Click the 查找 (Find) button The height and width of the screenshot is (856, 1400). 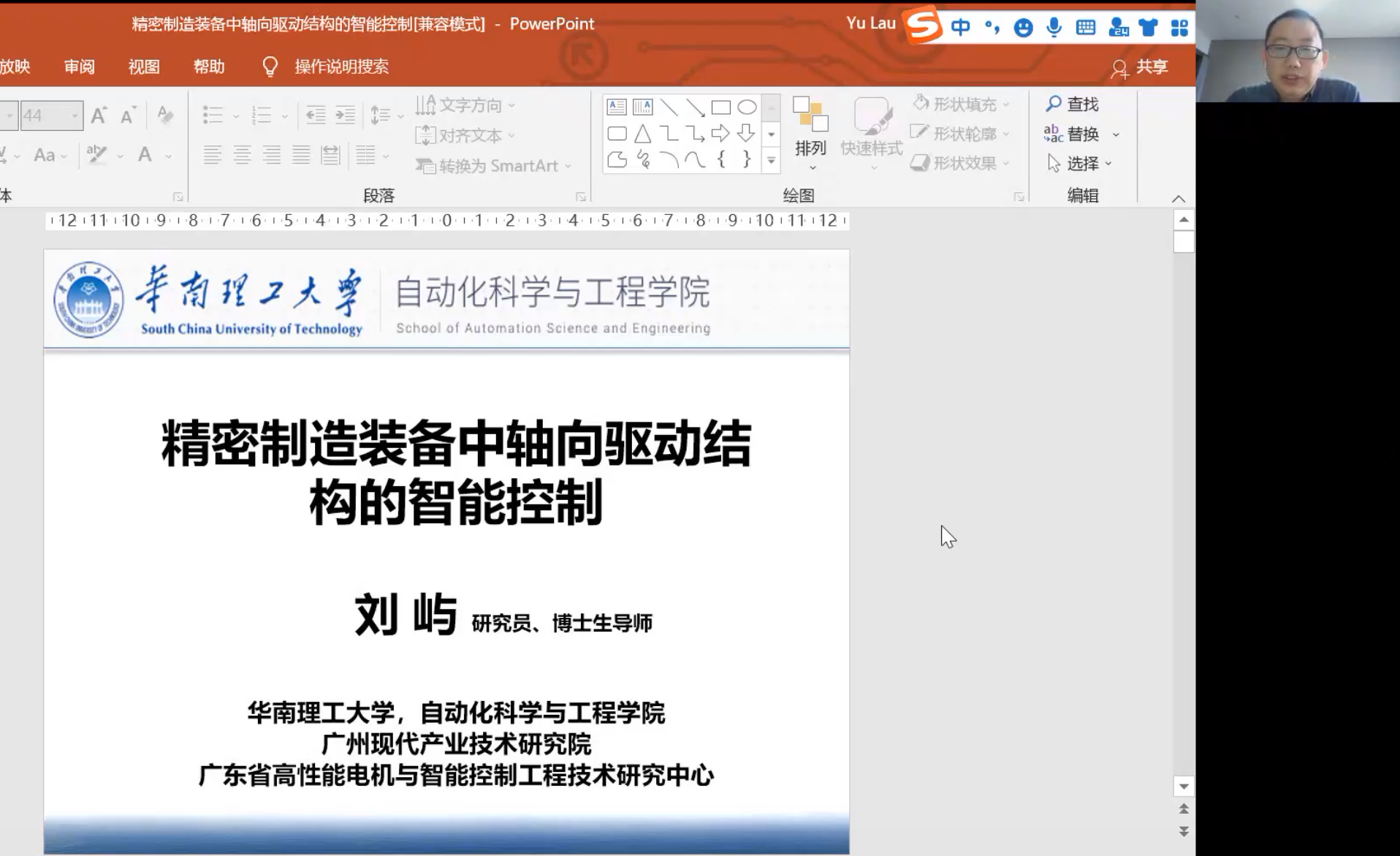click(x=1072, y=105)
